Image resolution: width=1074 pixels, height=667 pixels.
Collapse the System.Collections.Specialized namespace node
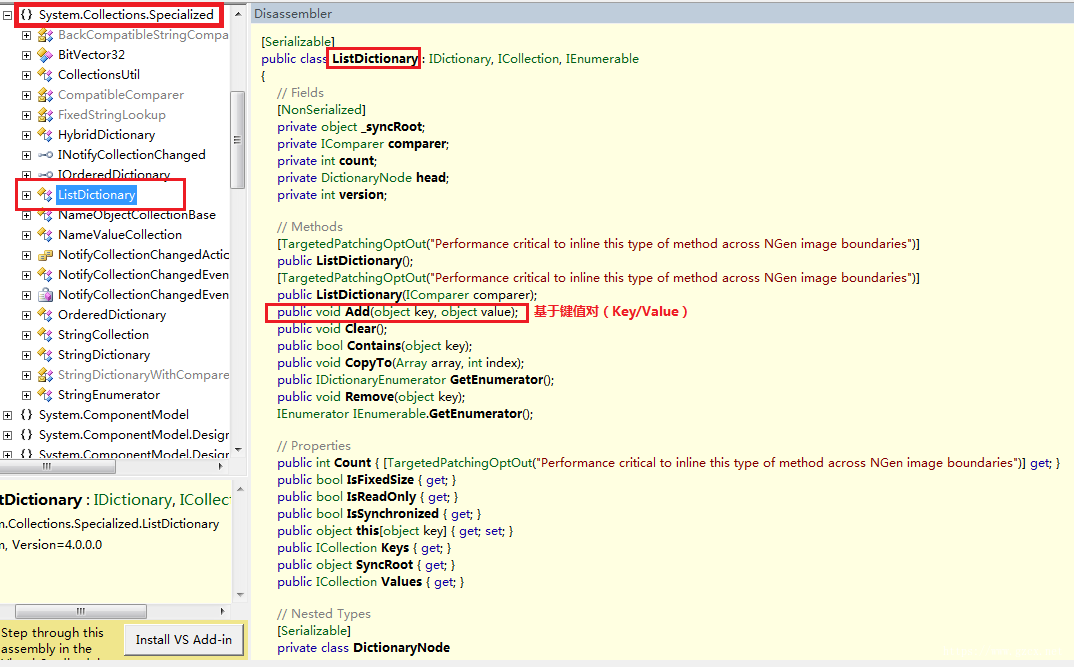[7, 15]
